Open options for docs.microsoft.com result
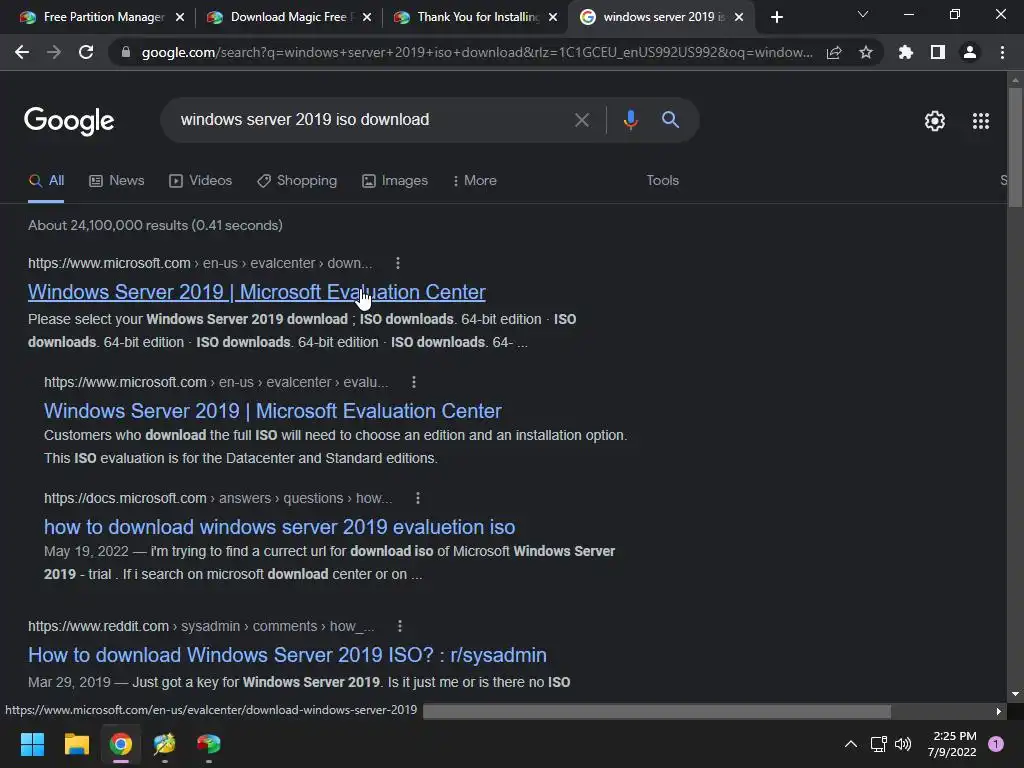The width and height of the screenshot is (1024, 768). coord(418,498)
